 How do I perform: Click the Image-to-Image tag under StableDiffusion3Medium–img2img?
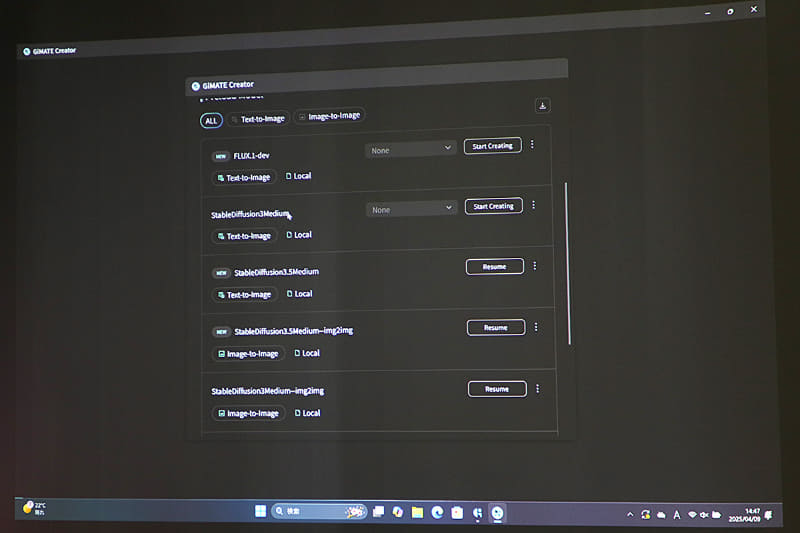(249, 413)
